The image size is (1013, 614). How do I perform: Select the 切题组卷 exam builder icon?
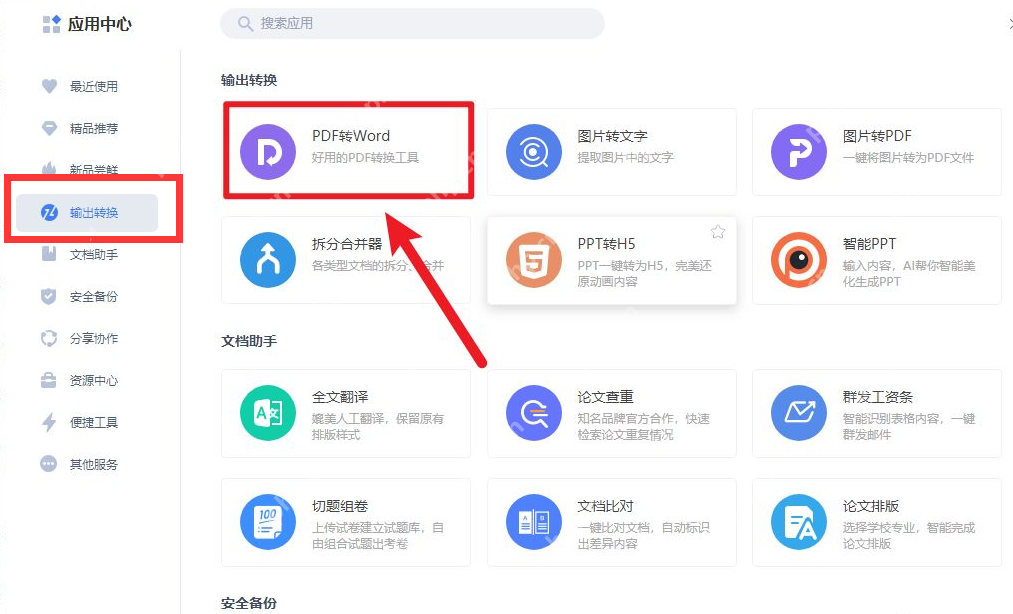click(266, 522)
